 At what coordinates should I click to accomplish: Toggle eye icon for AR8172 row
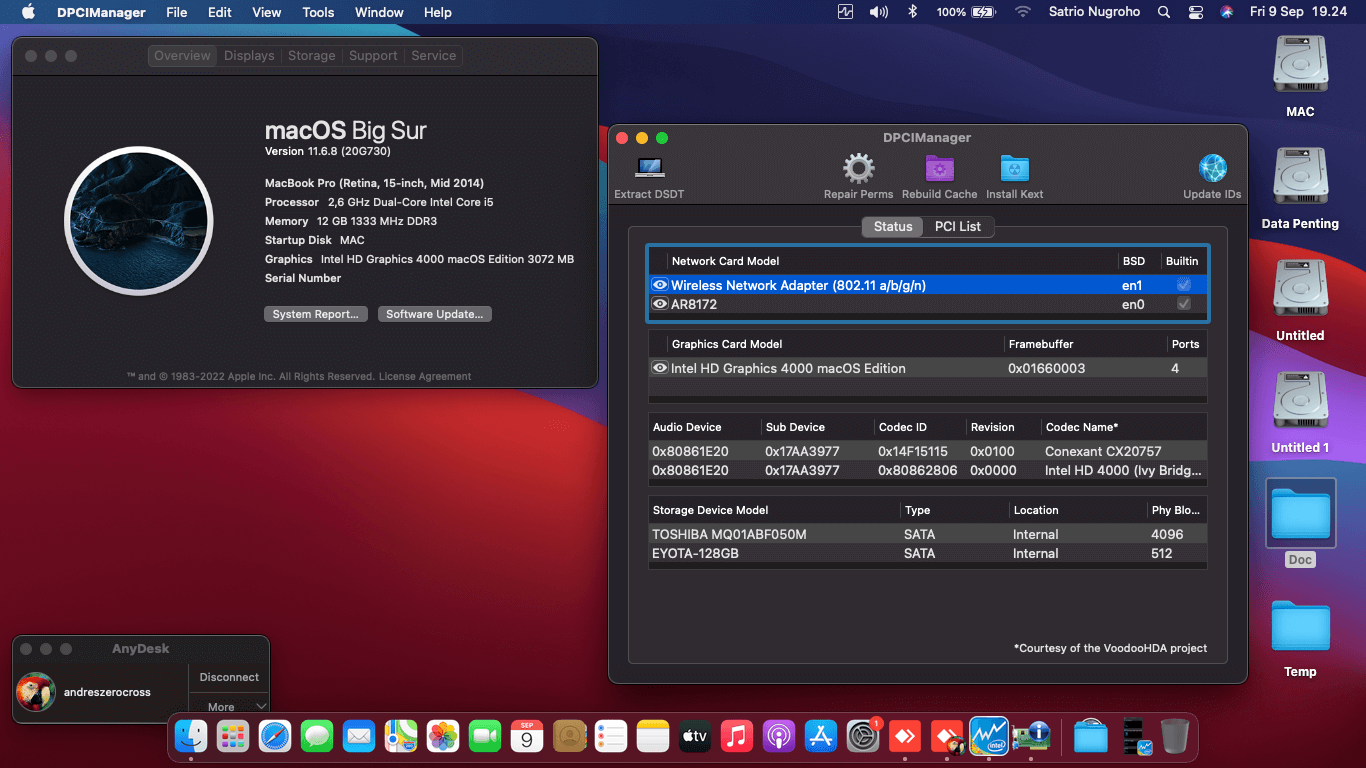(660, 304)
